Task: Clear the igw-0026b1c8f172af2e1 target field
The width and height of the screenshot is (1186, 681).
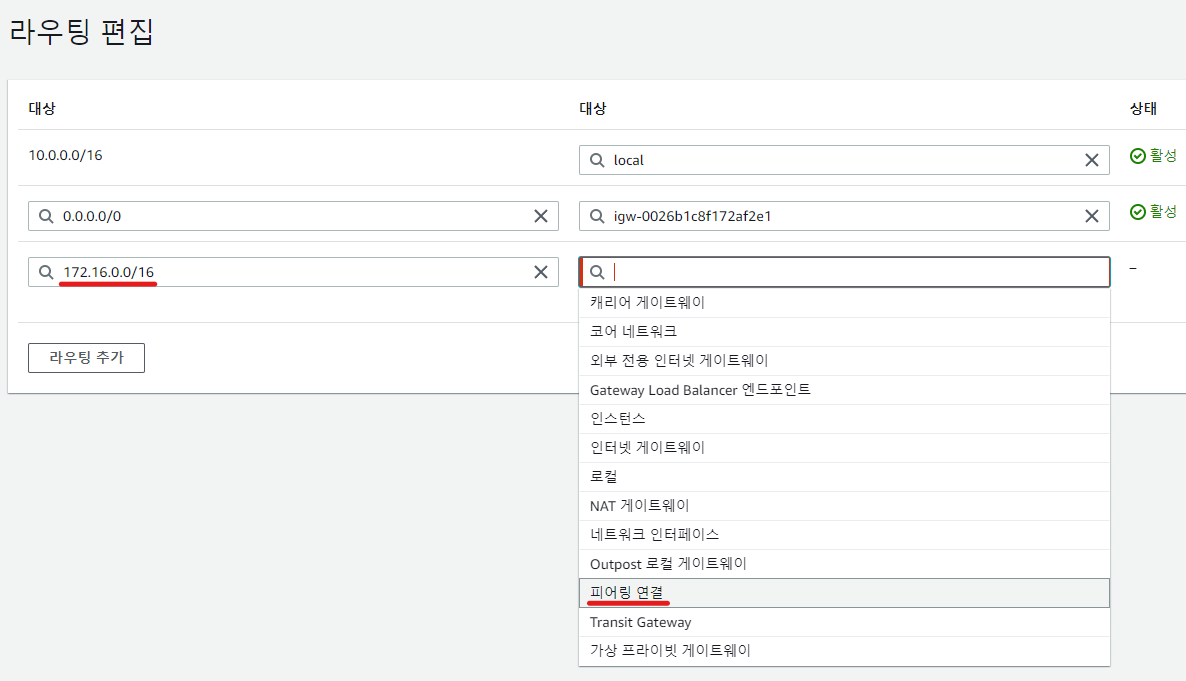Action: [x=1092, y=216]
